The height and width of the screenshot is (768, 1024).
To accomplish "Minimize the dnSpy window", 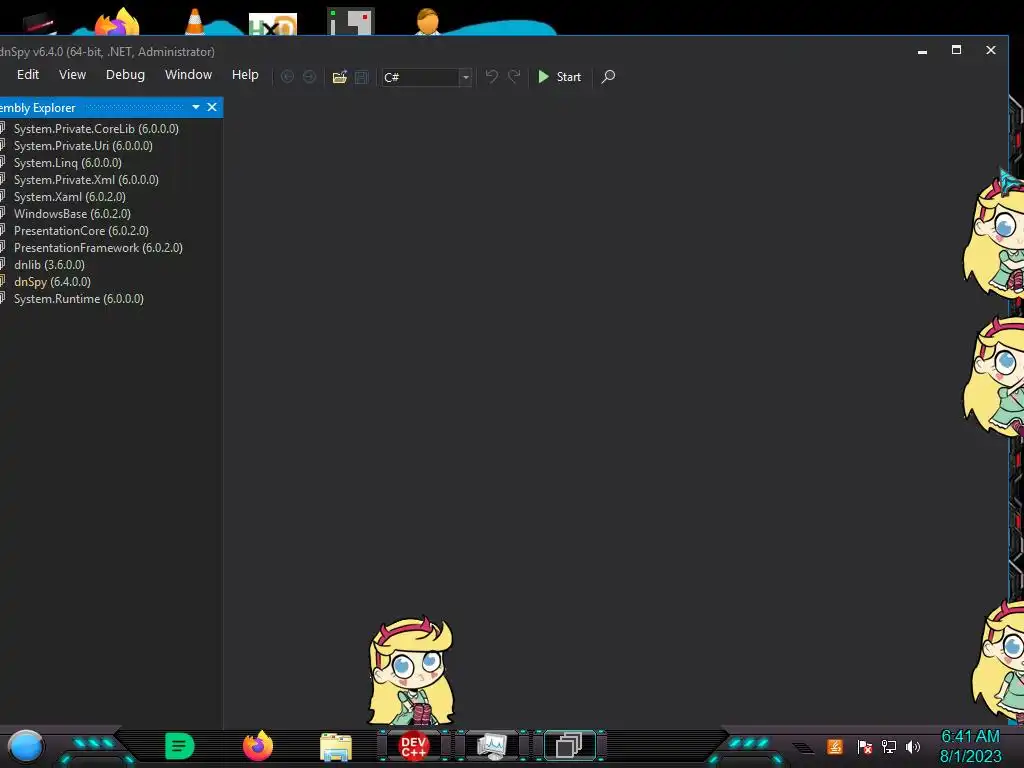I will (x=922, y=51).
